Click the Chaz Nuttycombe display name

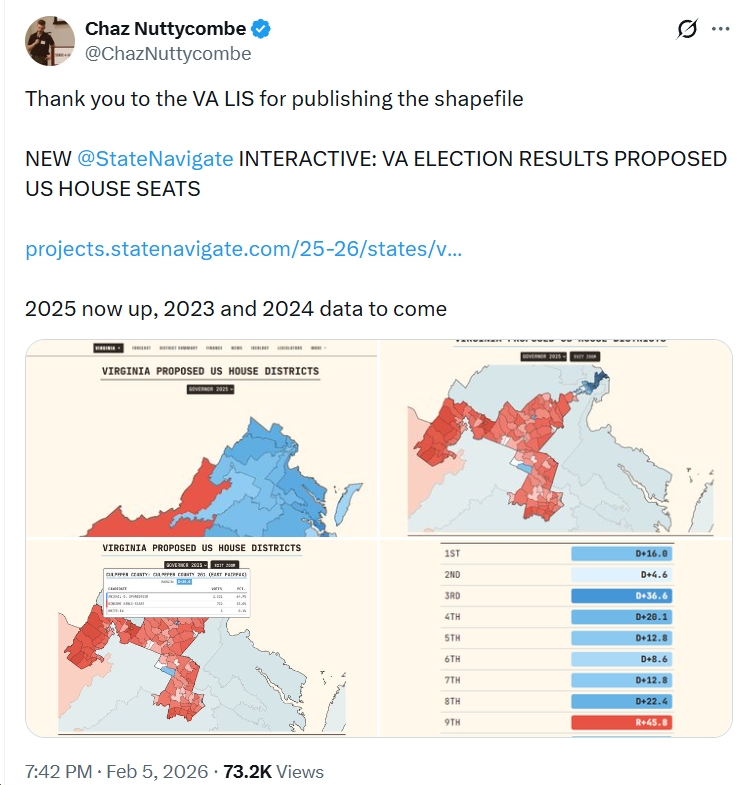166,28
